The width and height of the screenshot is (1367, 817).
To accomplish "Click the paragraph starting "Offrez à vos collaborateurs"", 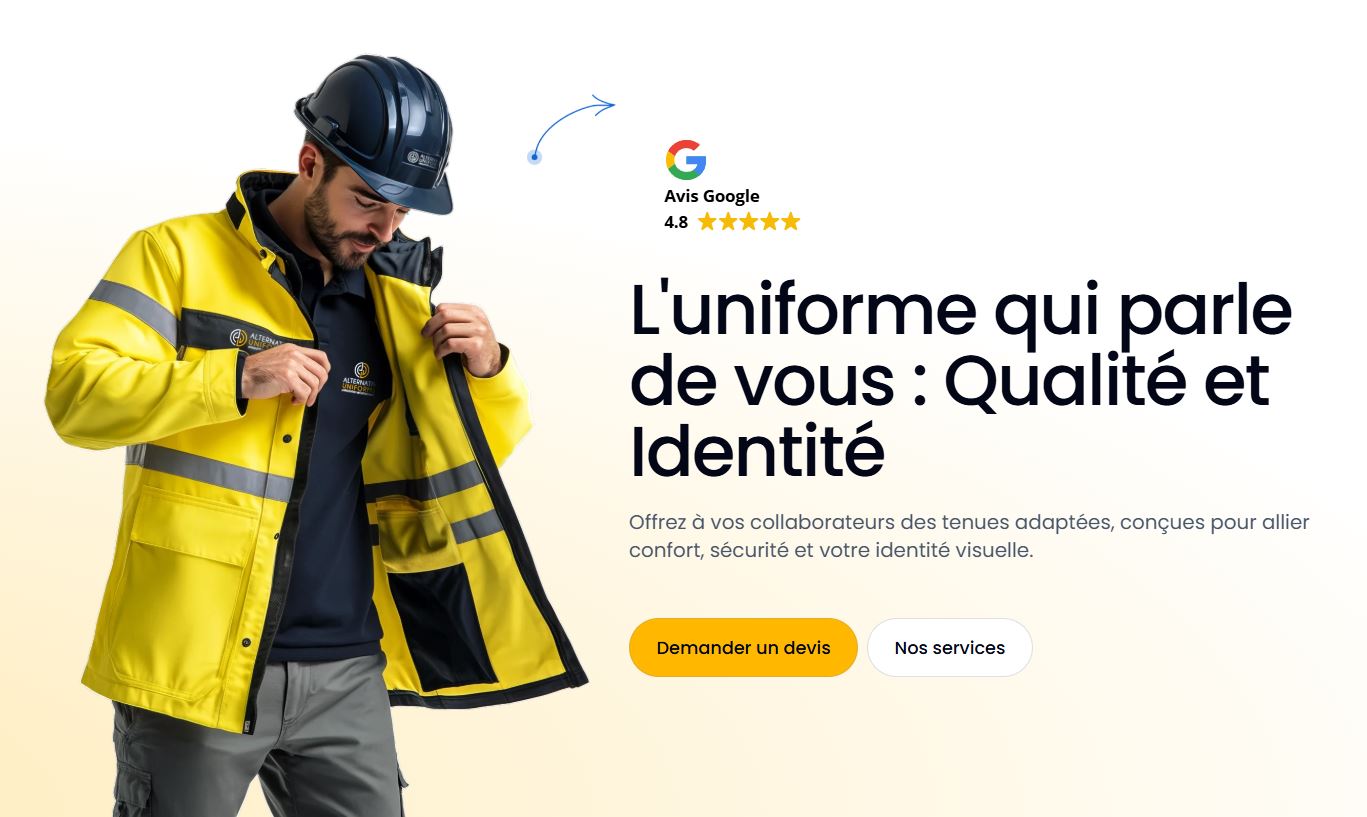I will click(x=969, y=536).
